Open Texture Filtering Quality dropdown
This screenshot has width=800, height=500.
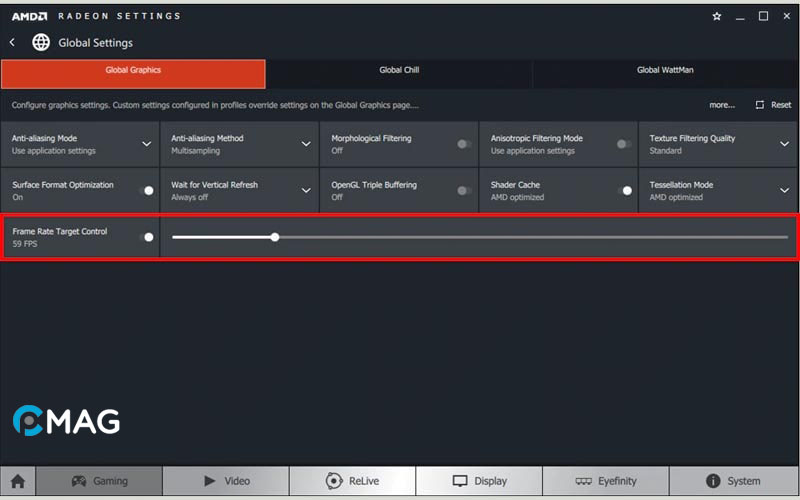coord(784,144)
